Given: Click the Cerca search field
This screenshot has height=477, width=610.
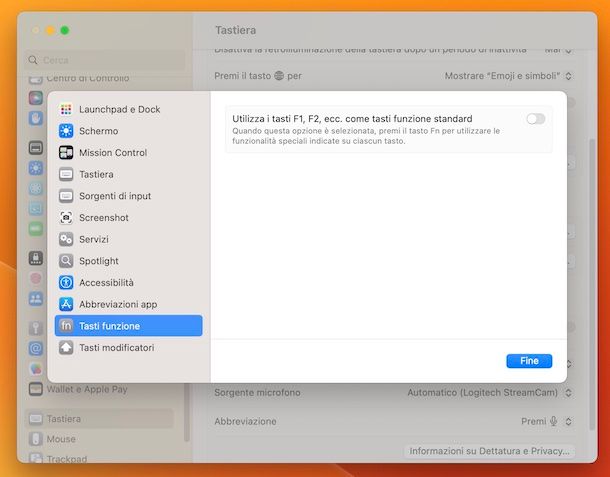Looking at the screenshot, I should click(x=104, y=60).
